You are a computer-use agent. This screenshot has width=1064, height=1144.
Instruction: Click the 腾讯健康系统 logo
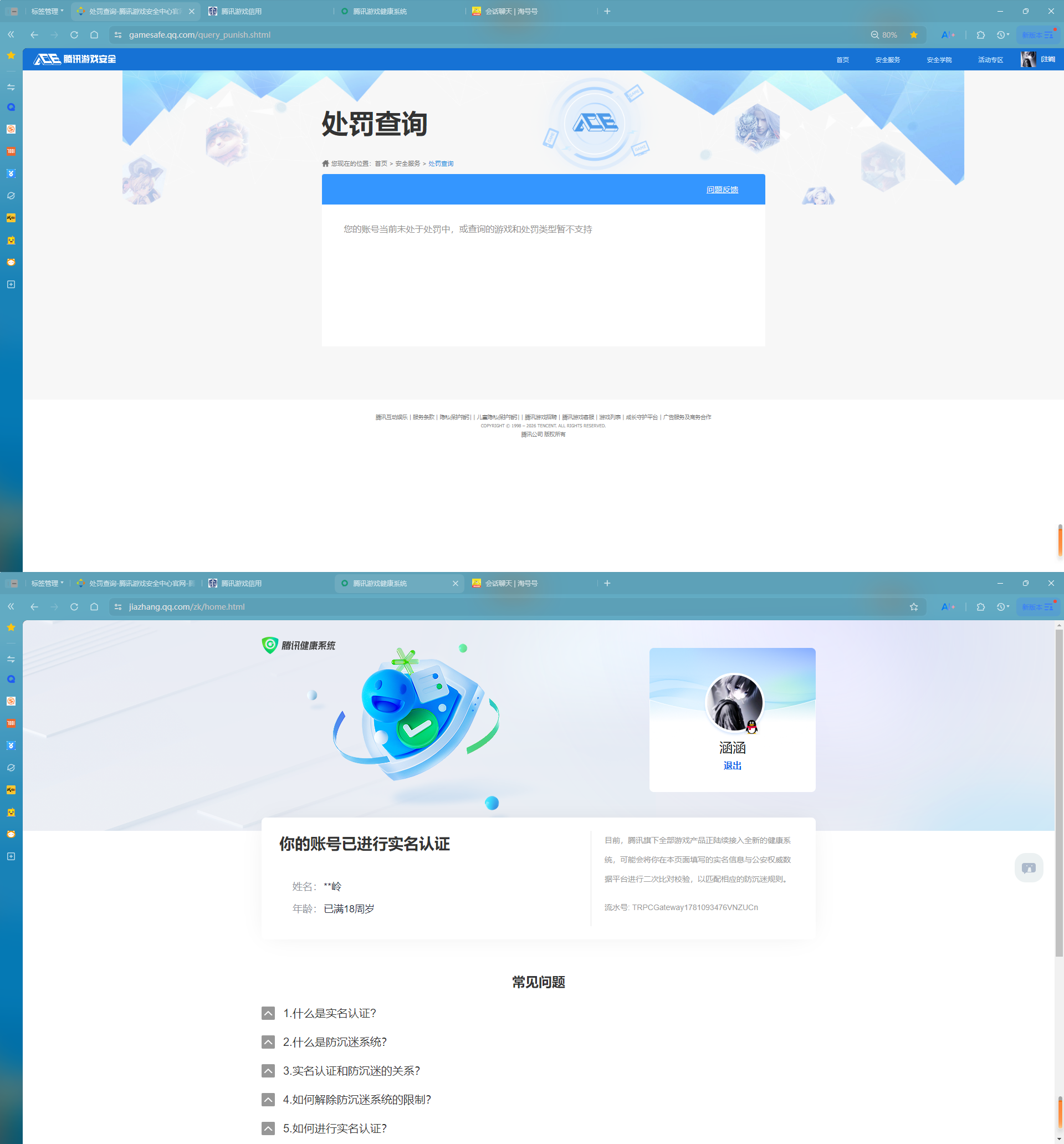(x=299, y=645)
